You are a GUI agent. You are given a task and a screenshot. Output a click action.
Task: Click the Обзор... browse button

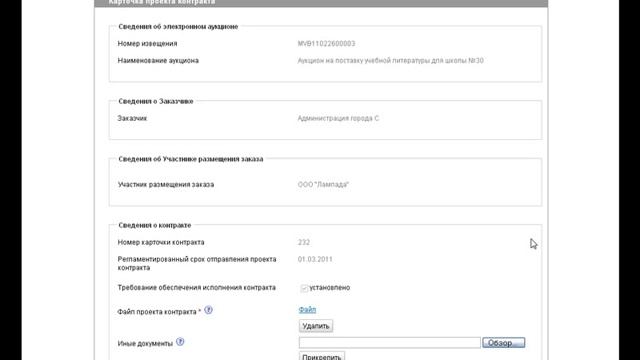[x=504, y=343]
